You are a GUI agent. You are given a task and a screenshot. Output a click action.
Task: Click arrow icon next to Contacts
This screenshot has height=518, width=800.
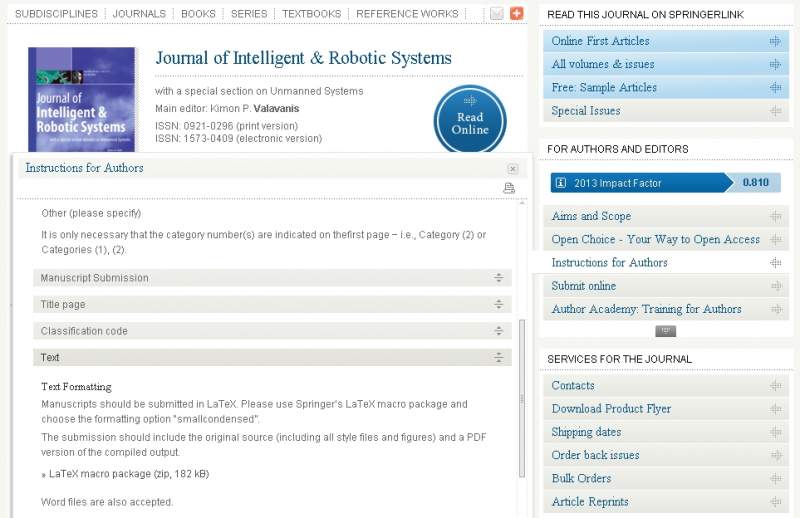pos(775,386)
